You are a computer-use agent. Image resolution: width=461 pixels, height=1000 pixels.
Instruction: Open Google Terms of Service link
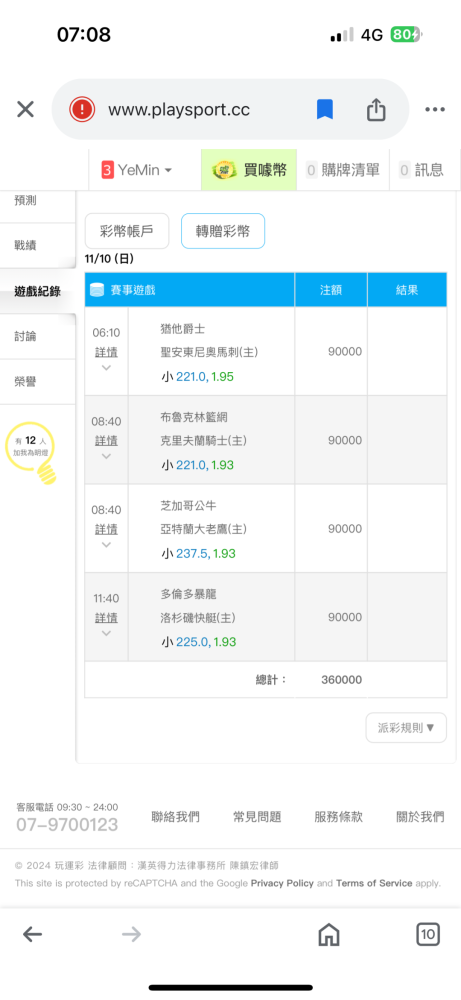(374, 883)
